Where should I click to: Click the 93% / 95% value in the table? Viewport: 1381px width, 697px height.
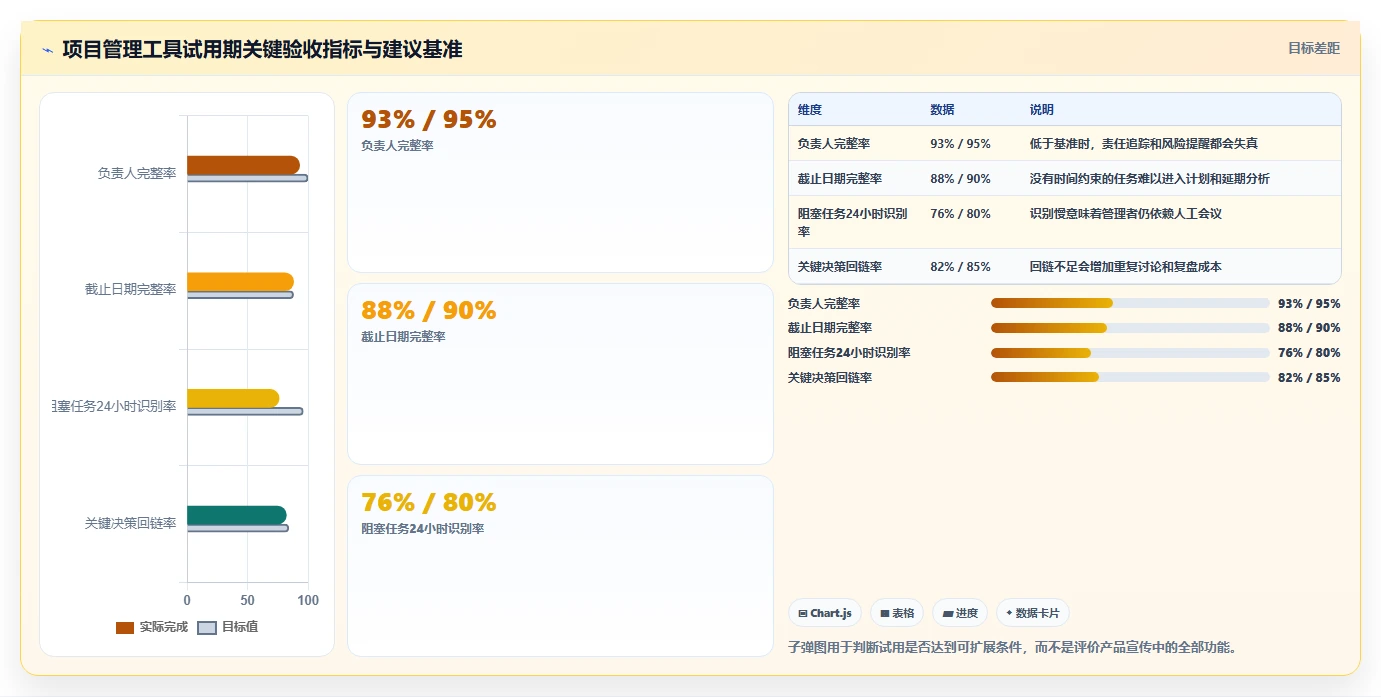(x=960, y=144)
